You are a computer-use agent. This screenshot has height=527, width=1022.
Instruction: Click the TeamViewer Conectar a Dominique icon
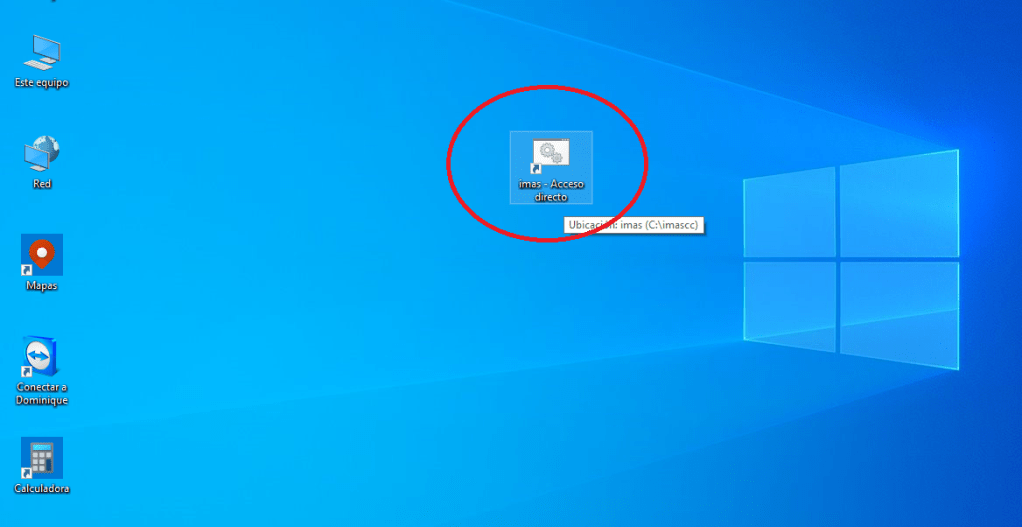42,356
